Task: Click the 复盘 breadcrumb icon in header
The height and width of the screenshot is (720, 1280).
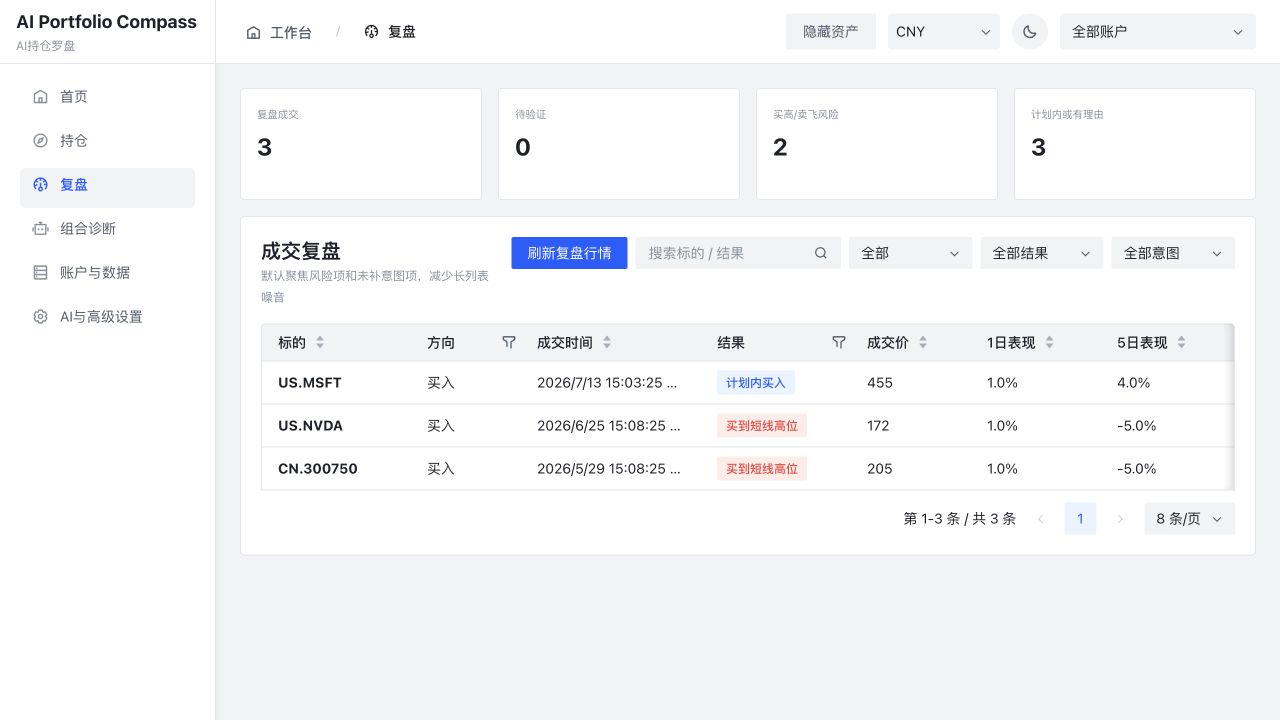Action: 372,32
